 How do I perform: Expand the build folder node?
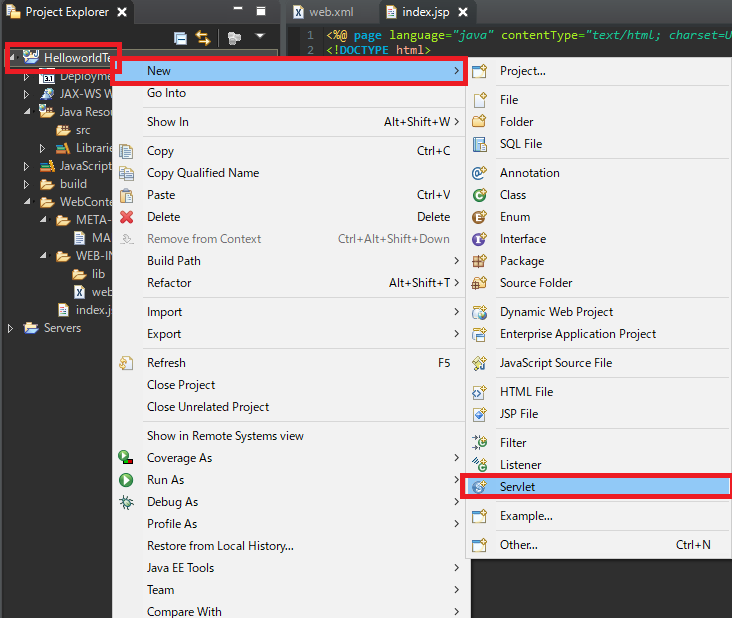tap(26, 184)
